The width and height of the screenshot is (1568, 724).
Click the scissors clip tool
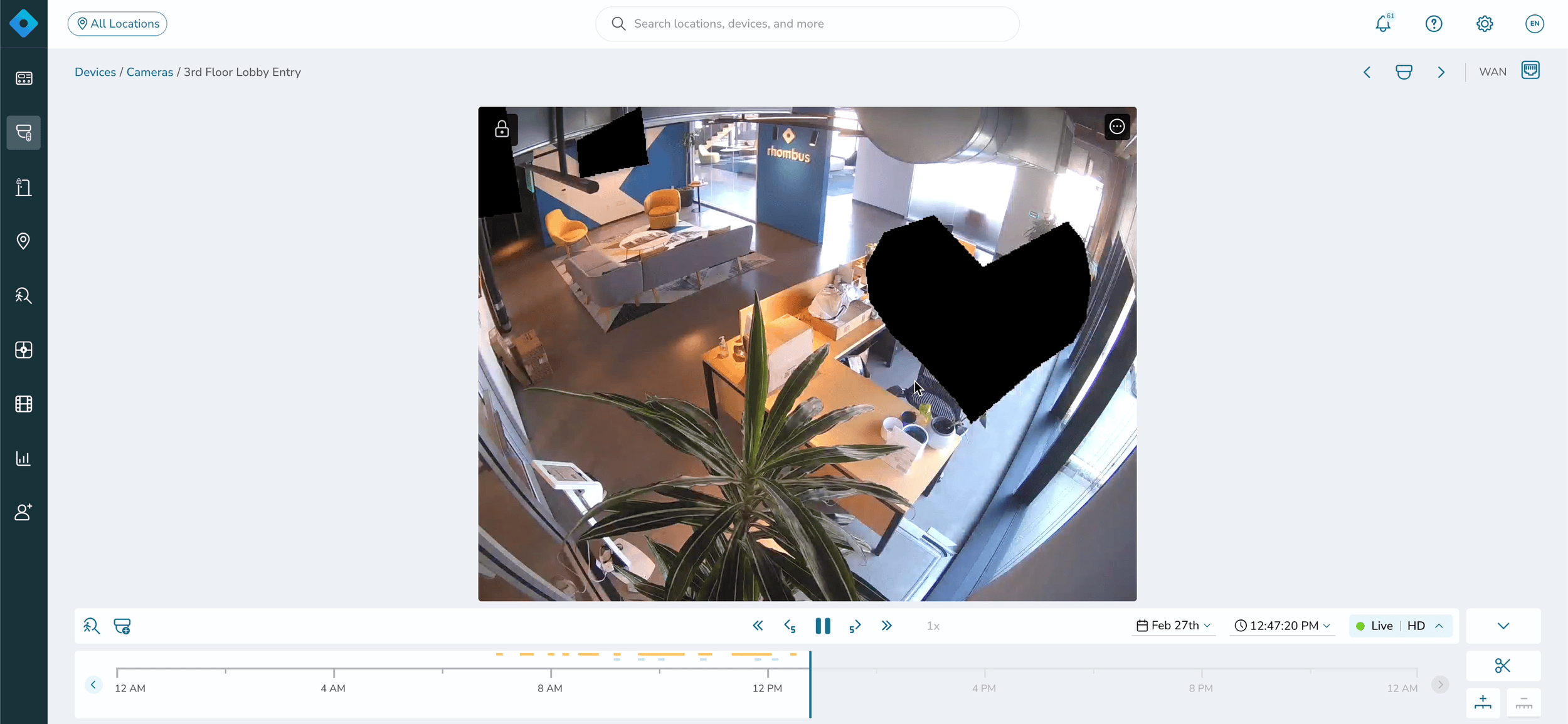pos(1503,666)
